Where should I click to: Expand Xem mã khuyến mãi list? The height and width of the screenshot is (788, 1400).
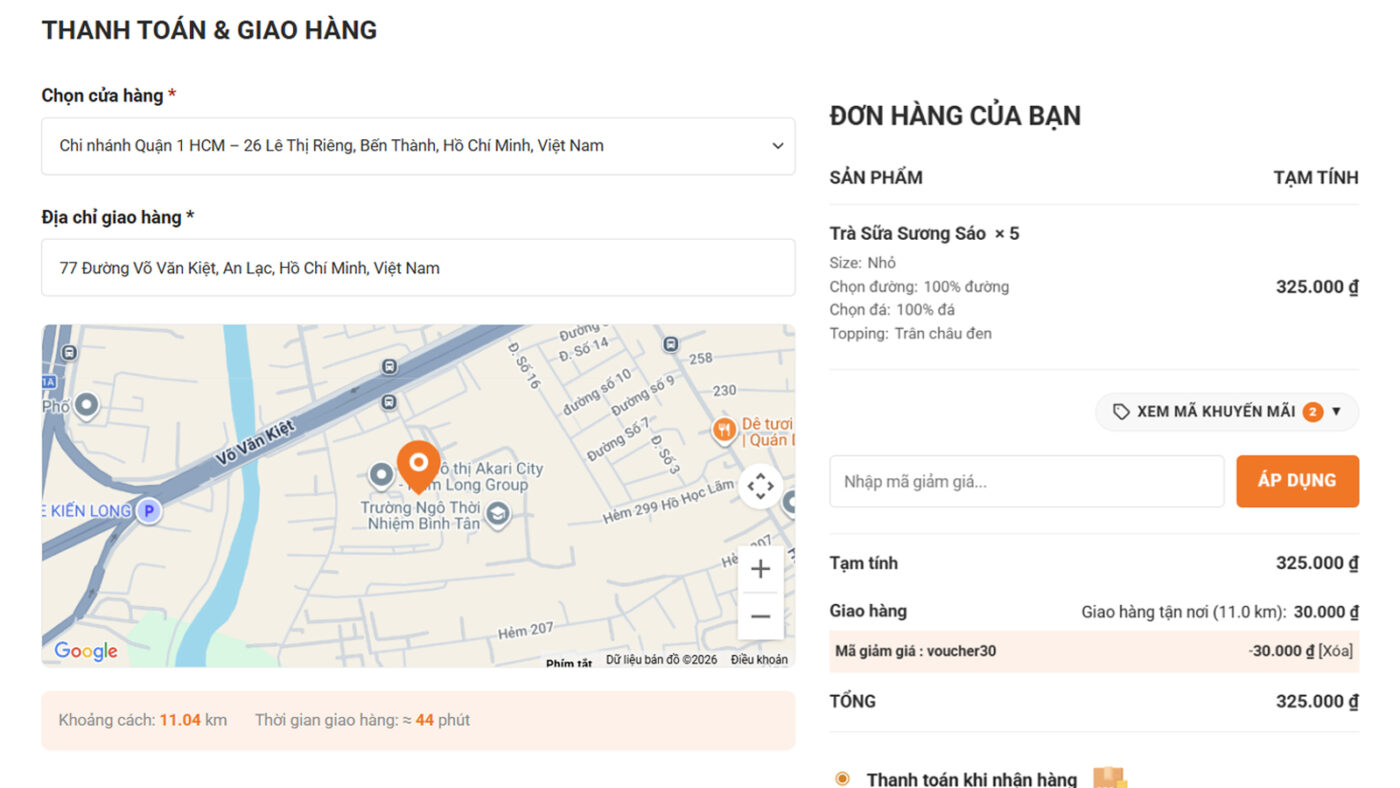tap(1226, 412)
